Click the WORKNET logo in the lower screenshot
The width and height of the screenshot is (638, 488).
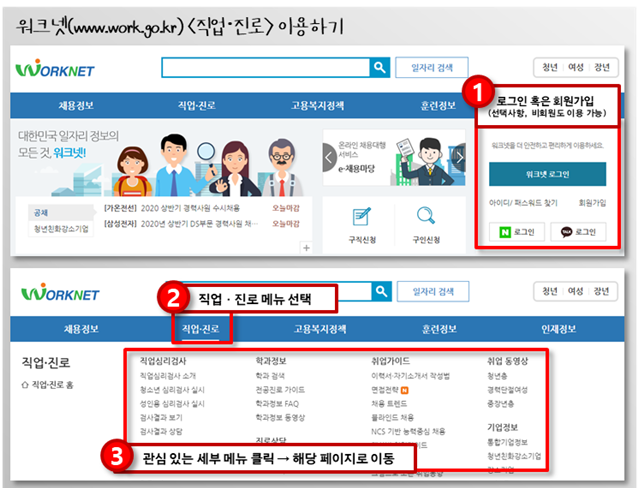60,292
